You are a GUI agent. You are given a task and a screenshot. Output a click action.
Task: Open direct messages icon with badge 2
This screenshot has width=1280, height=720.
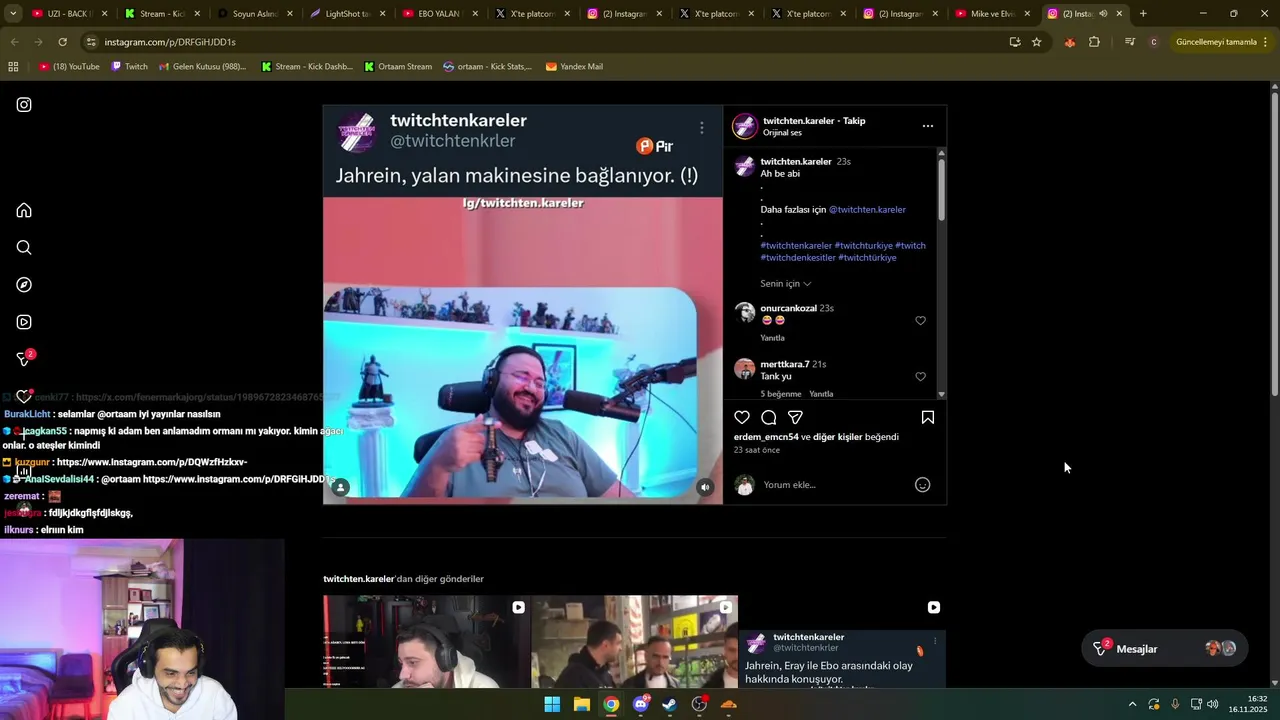pyautogui.click(x=26, y=358)
